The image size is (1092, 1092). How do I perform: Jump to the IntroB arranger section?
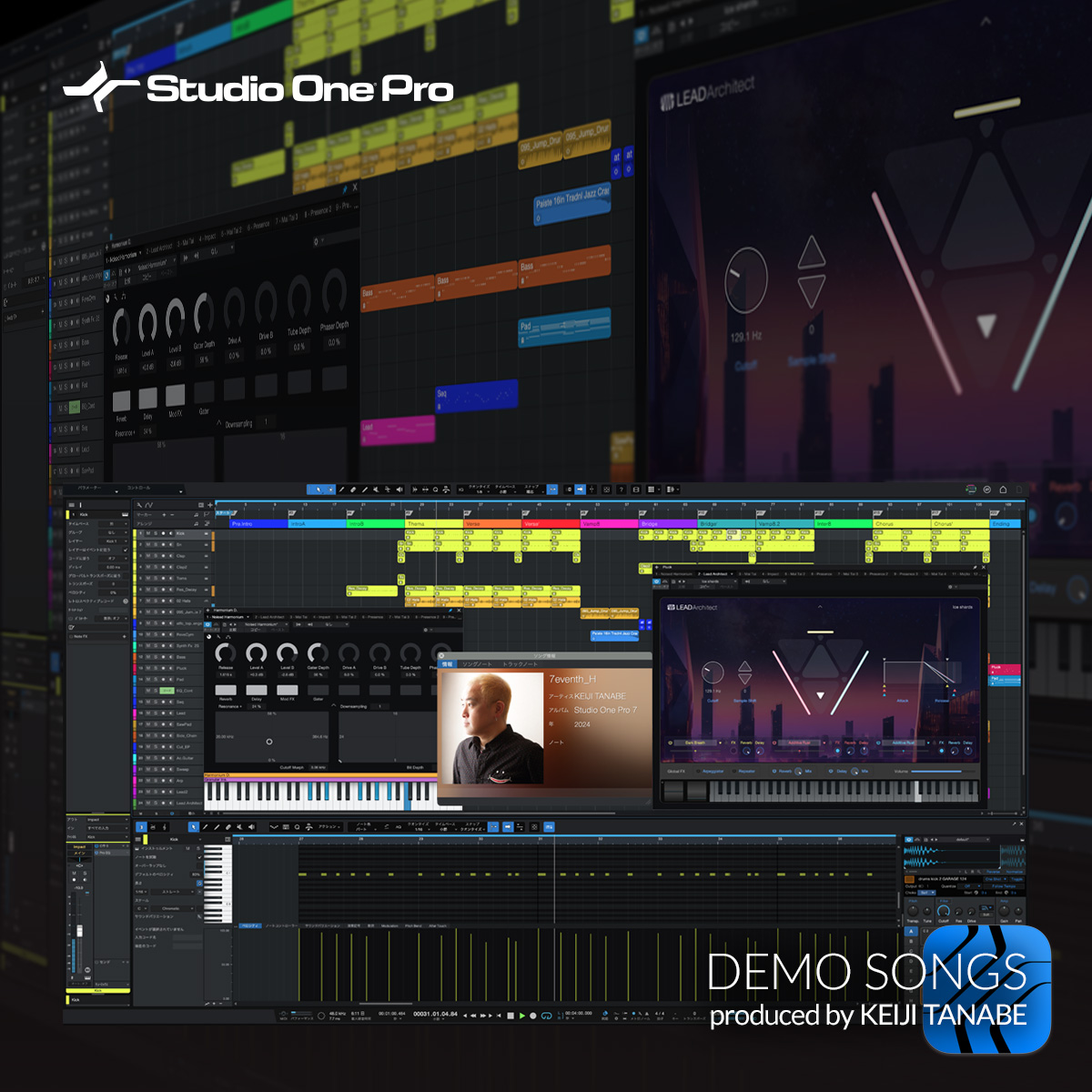(375, 524)
